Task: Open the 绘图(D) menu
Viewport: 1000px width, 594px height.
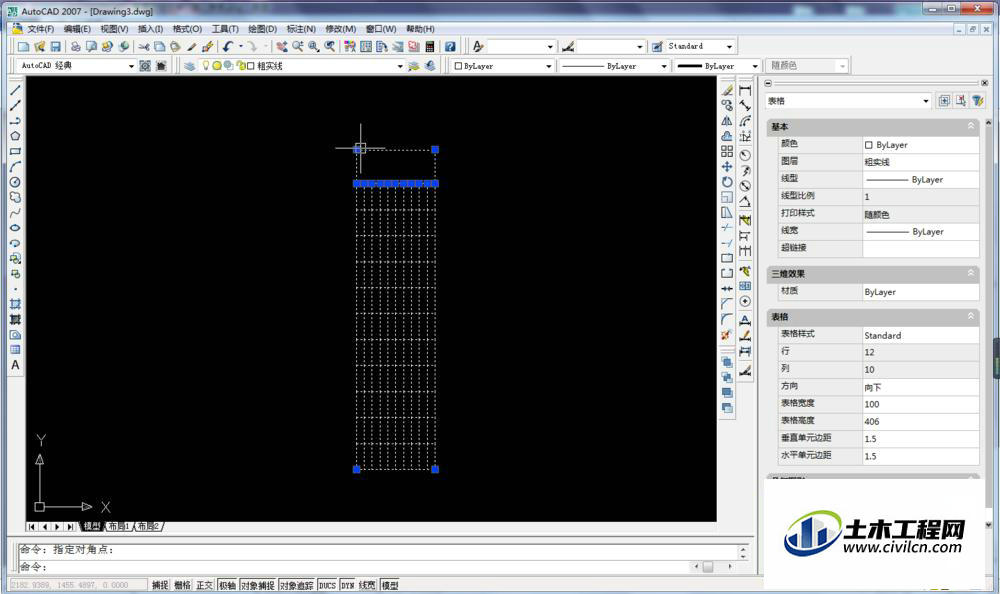Action: point(262,29)
